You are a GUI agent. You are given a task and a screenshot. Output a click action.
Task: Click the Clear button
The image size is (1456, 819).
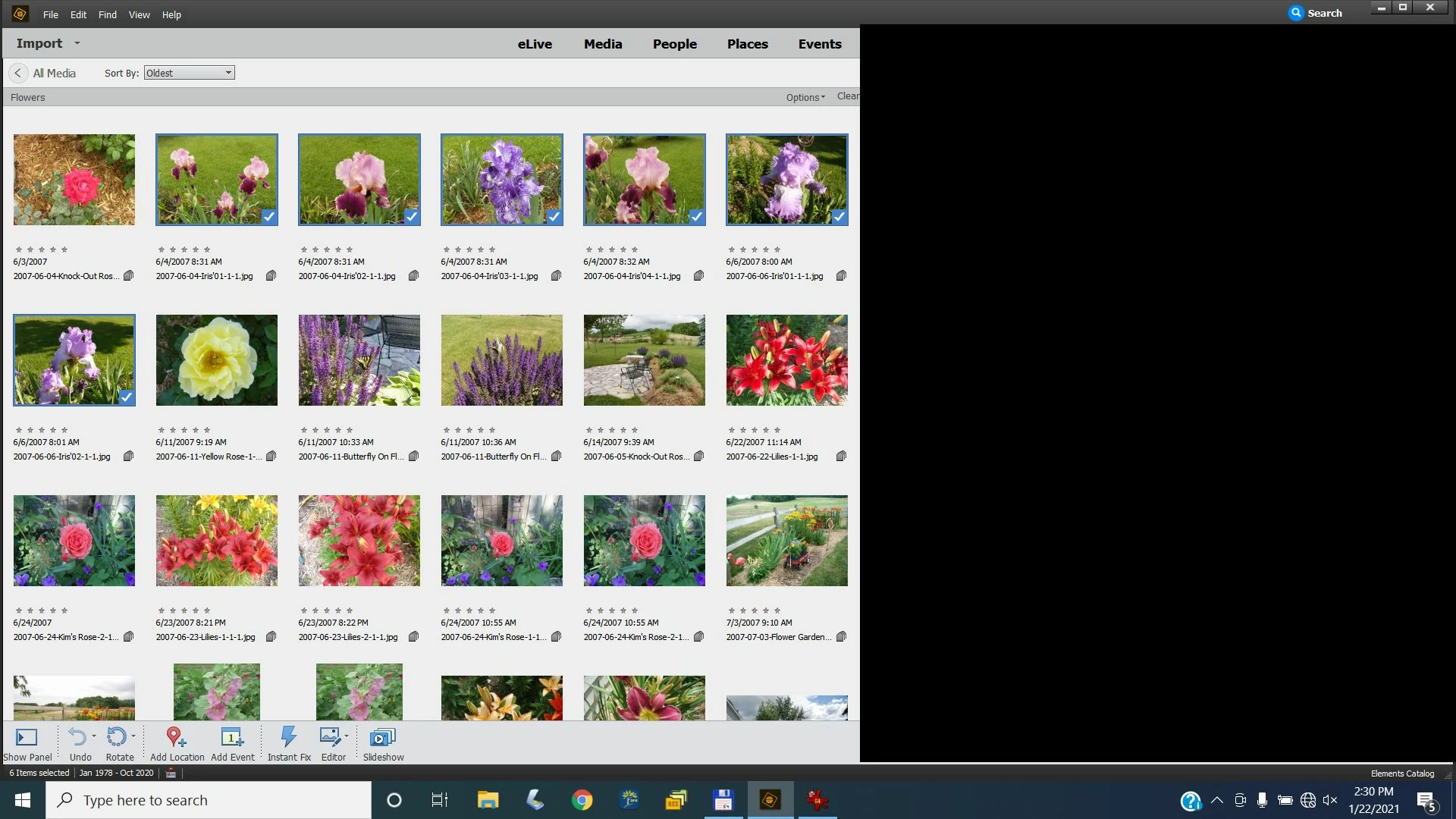coord(847,96)
